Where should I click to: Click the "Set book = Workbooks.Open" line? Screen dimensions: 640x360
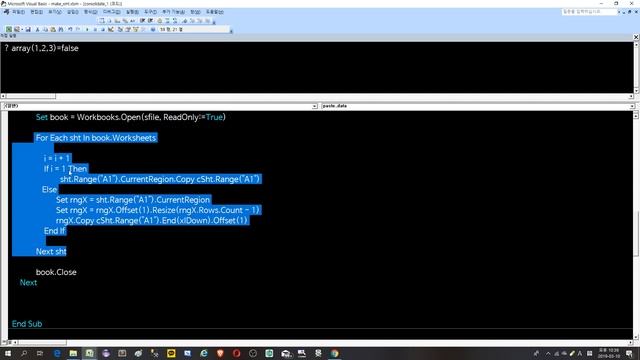[x=131, y=117]
